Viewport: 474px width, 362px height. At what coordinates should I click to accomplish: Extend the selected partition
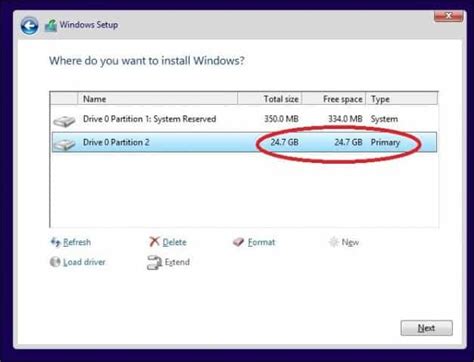click(x=177, y=262)
